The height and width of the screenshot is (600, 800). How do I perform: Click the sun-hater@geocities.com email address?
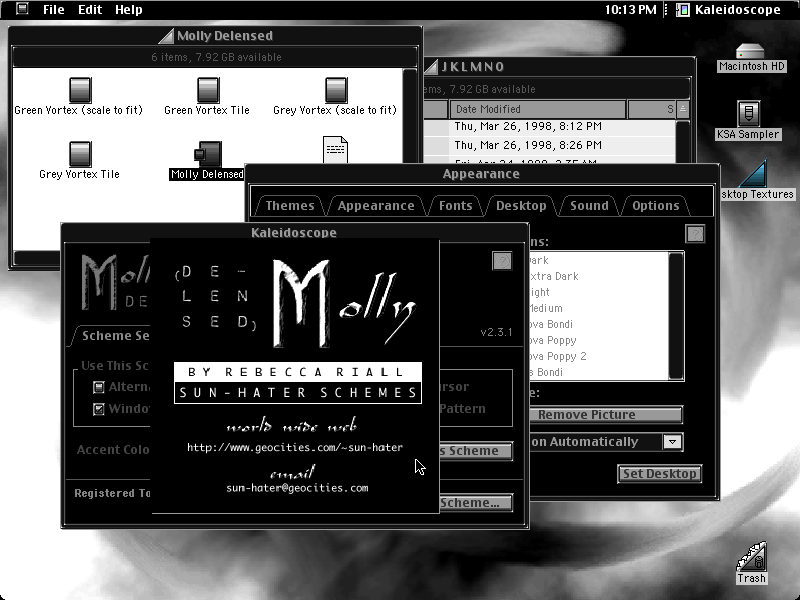[297, 488]
